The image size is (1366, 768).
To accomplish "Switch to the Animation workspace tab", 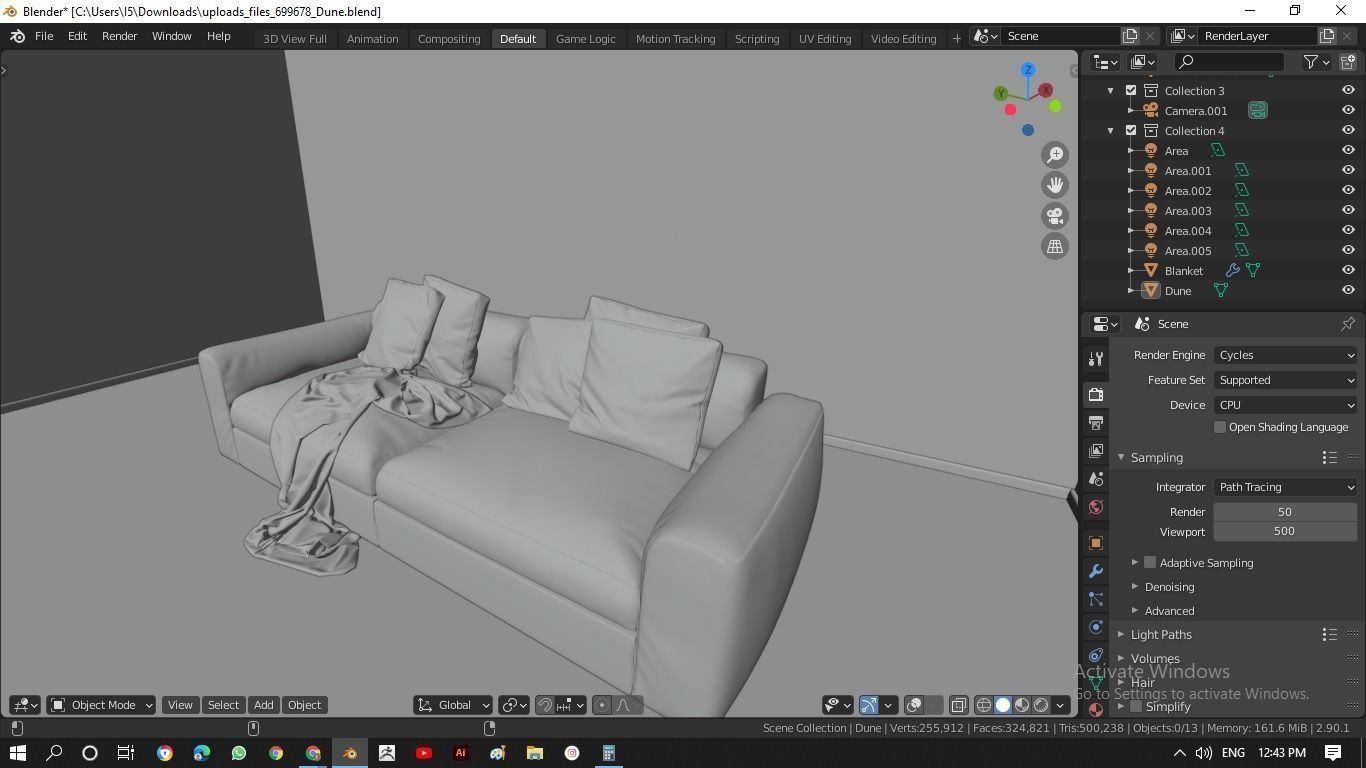I will tap(372, 38).
